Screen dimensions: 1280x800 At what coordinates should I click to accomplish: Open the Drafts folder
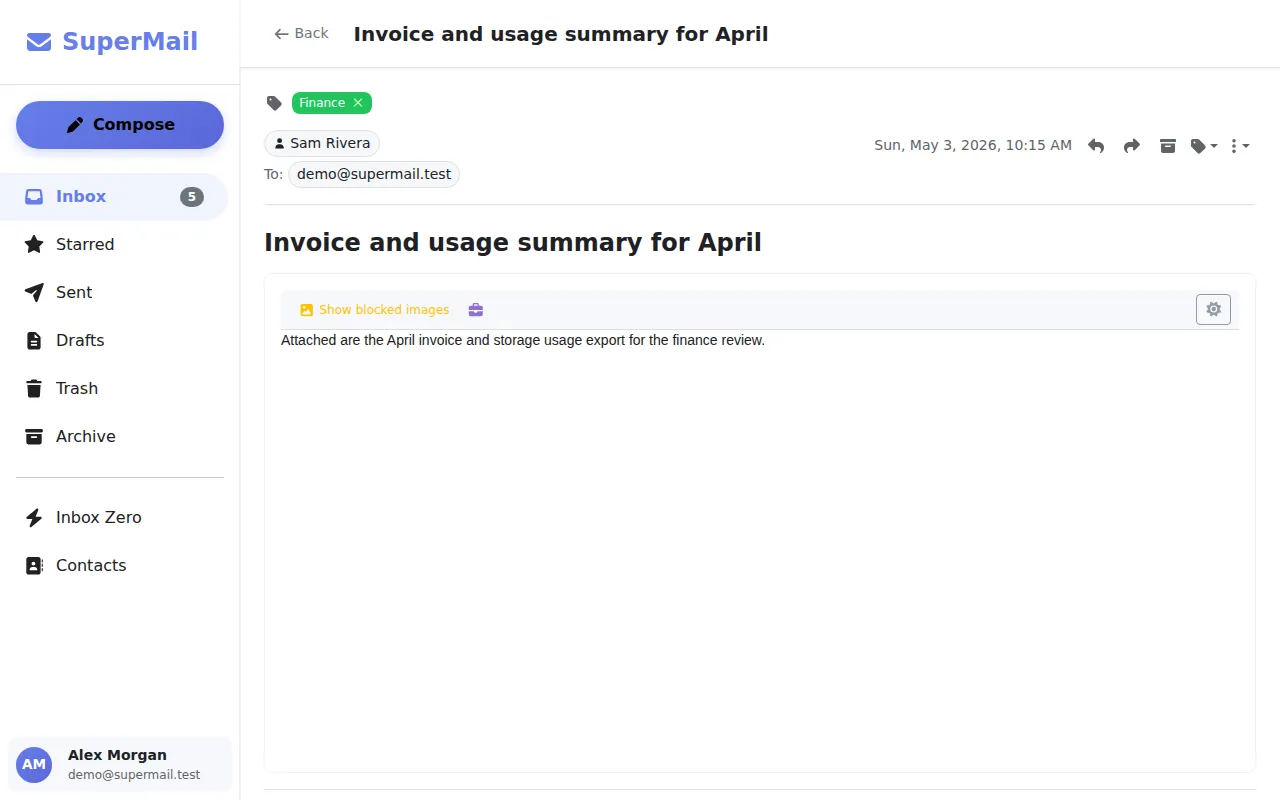(x=114, y=341)
